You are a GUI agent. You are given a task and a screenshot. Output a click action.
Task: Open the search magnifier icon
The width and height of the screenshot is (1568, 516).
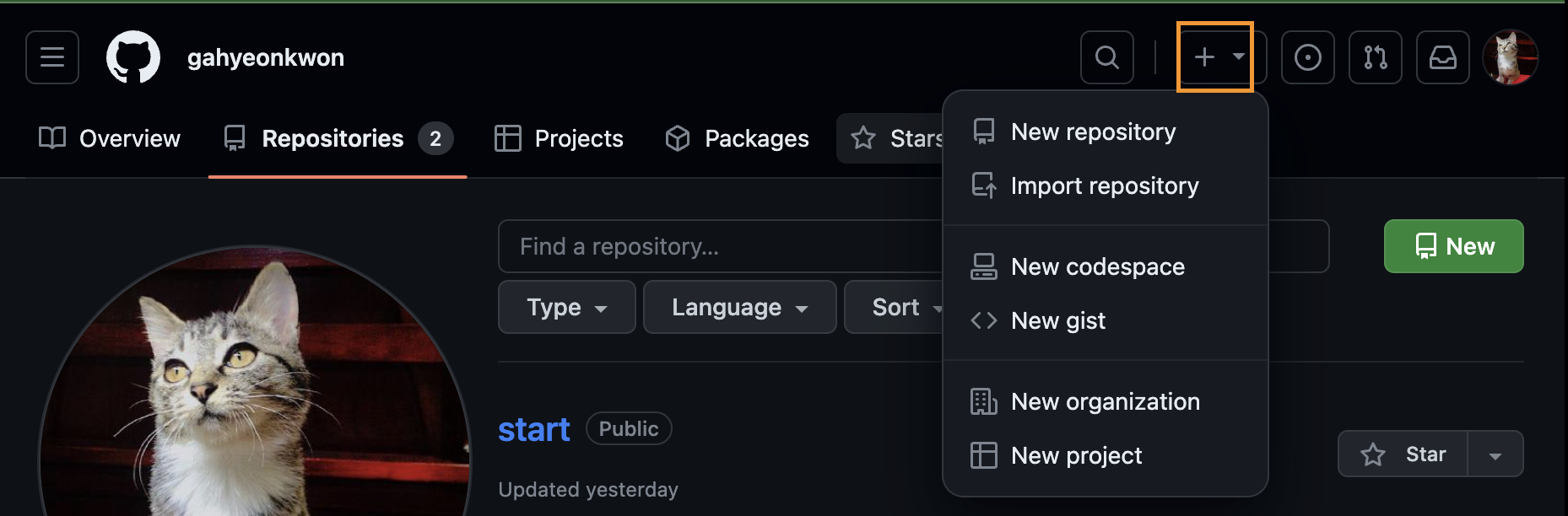[1106, 57]
